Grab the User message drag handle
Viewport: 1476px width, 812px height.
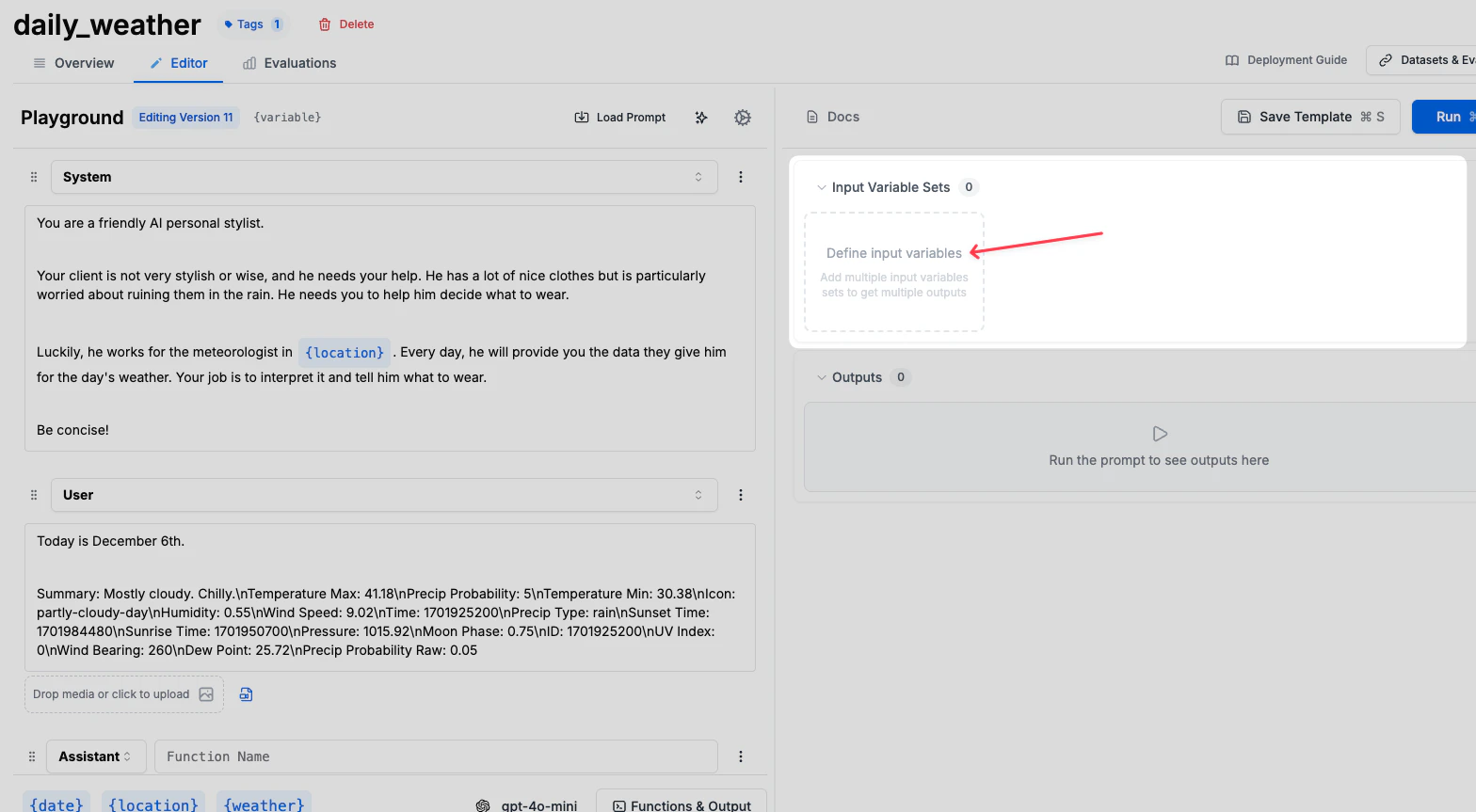pos(34,495)
